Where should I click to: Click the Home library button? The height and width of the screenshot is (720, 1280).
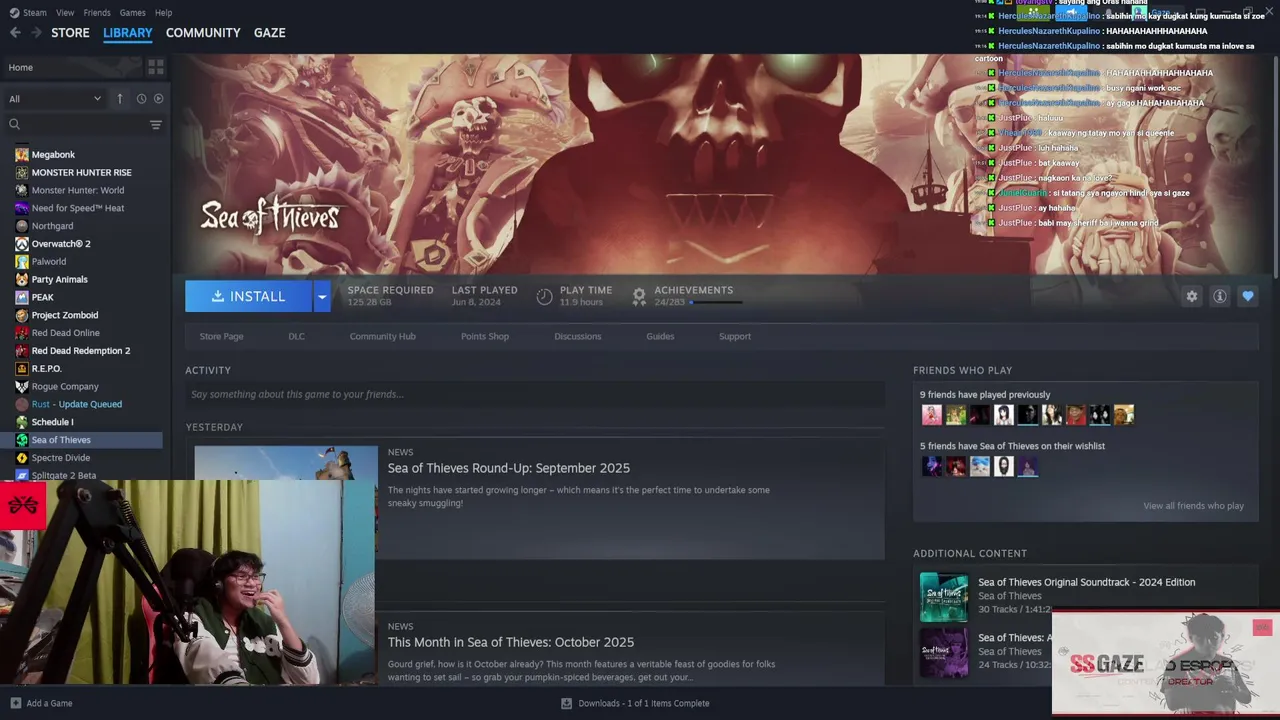pos(74,67)
